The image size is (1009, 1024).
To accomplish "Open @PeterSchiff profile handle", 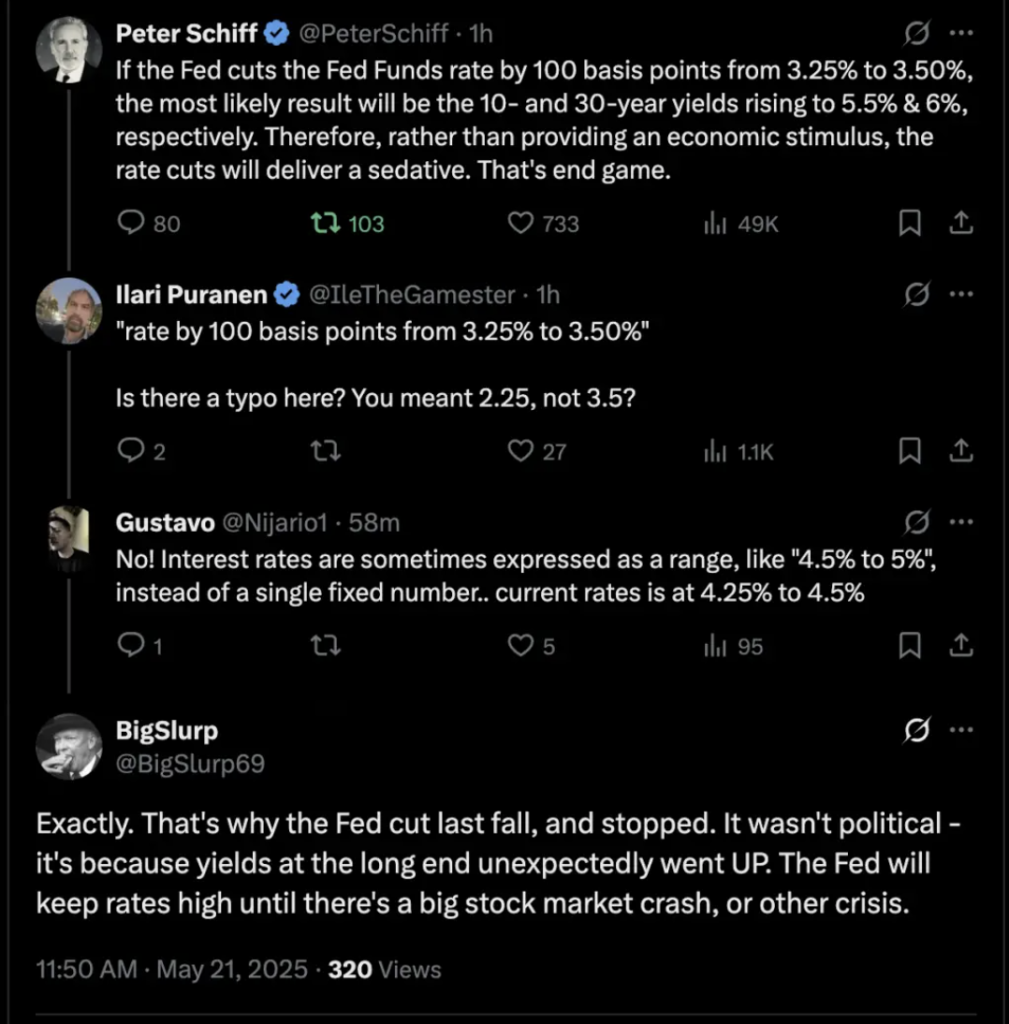I will pos(373,33).
